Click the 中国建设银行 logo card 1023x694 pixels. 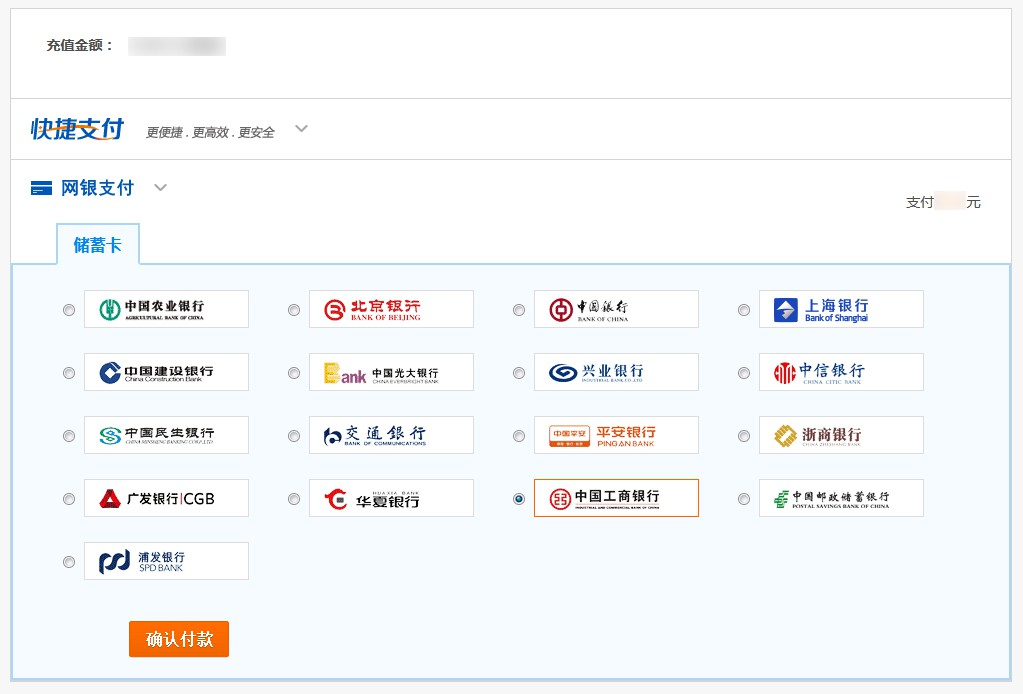click(166, 372)
